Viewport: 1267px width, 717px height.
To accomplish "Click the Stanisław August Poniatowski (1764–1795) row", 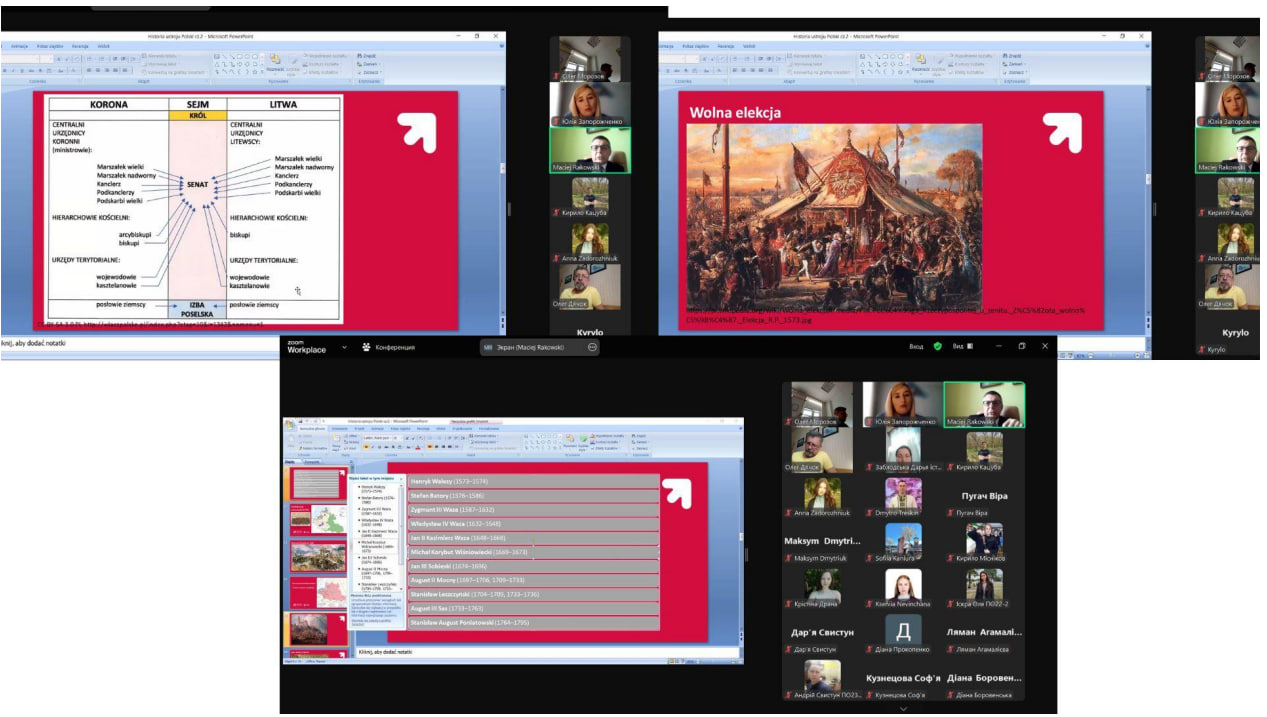I will pos(534,623).
